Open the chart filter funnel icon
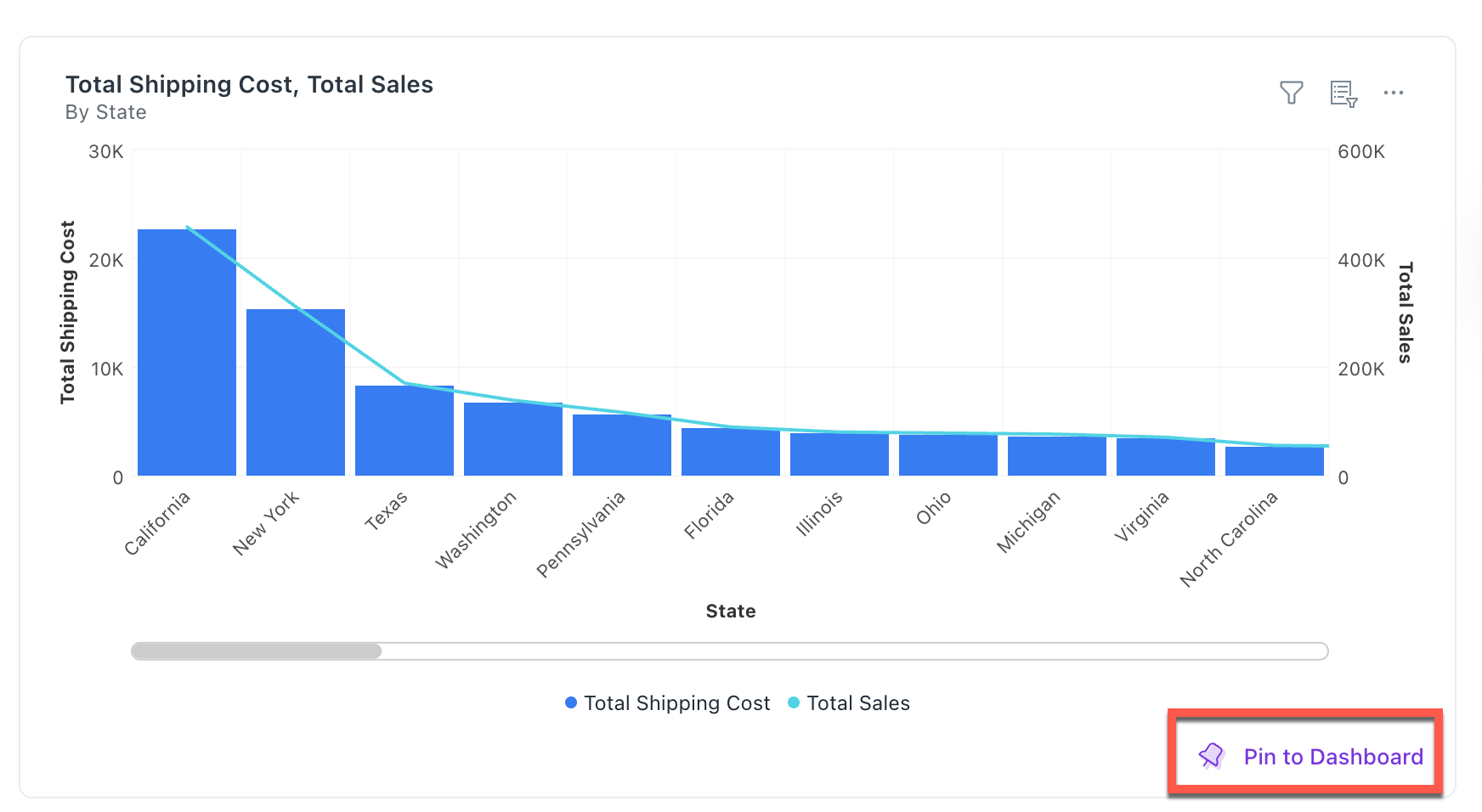Viewport: 1482px width, 812px height. (1291, 93)
